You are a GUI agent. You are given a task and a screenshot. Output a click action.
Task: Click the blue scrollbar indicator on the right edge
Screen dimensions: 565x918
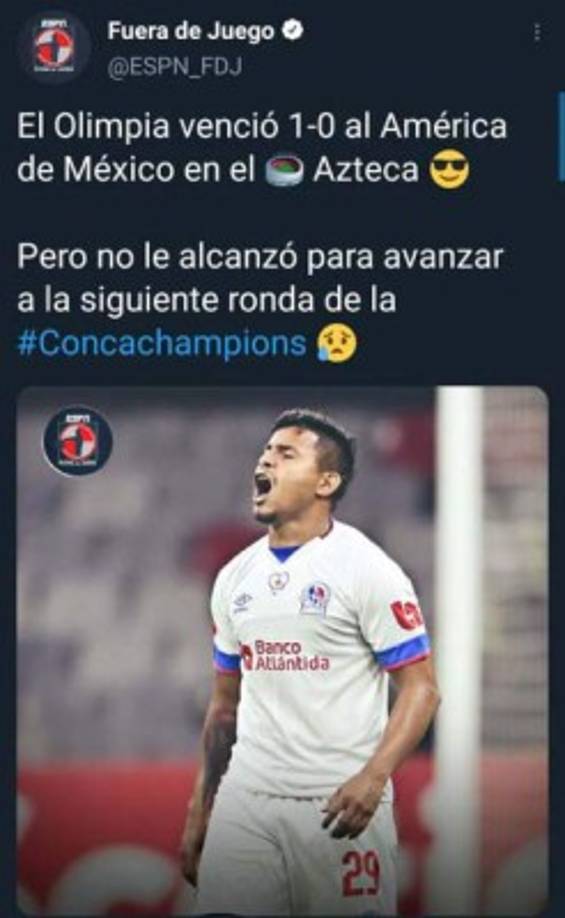(x=561, y=137)
